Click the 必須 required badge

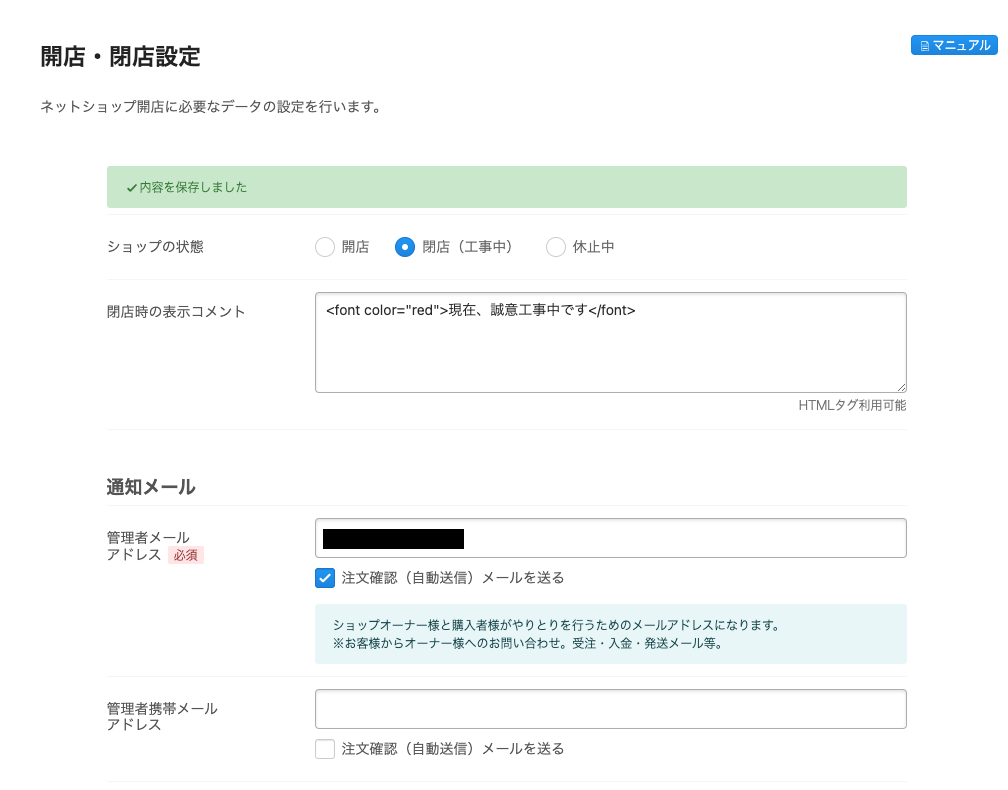tap(185, 555)
